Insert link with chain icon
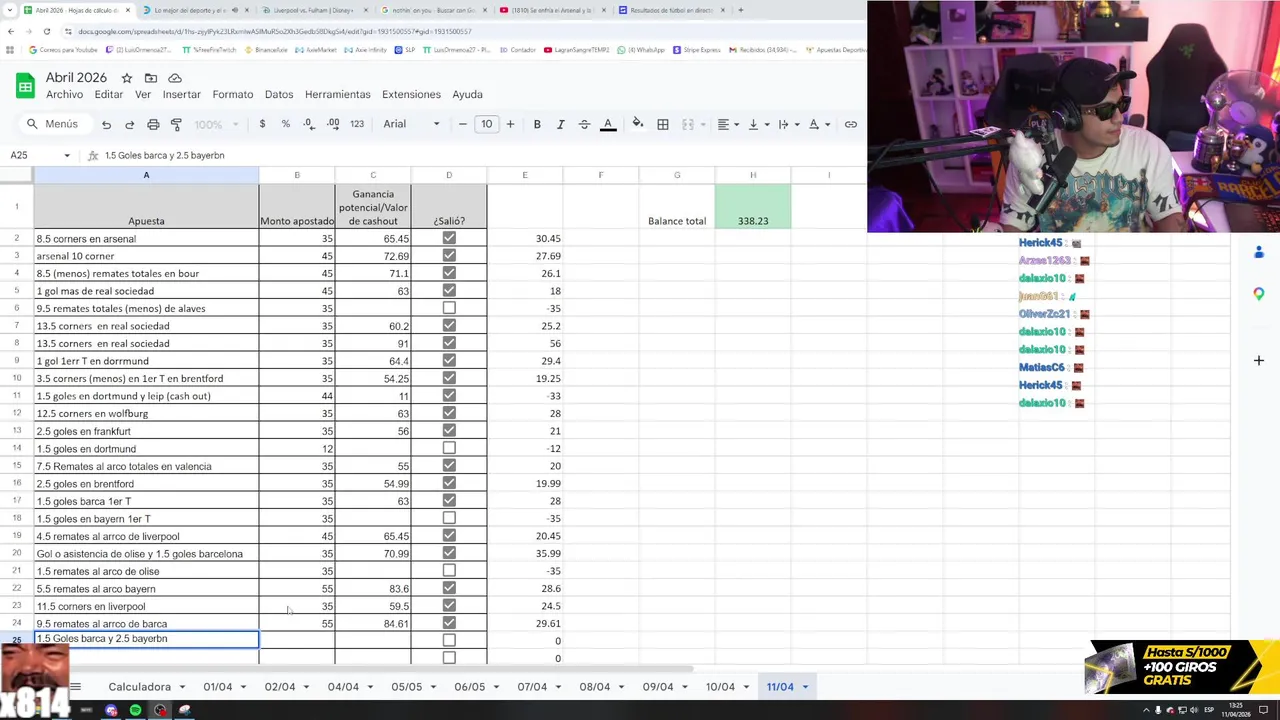Image resolution: width=1280 pixels, height=720 pixels. pos(851,124)
